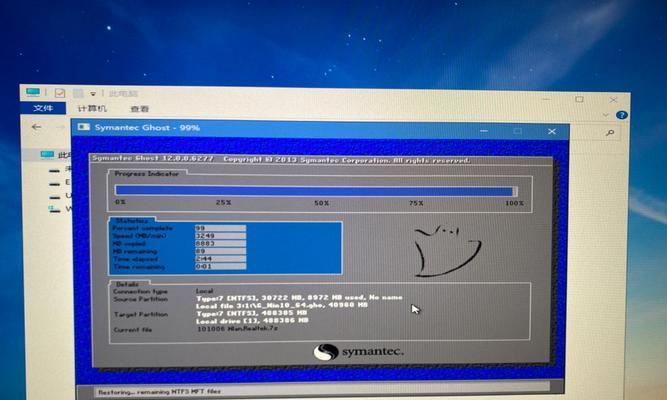Image resolution: width=667 pixels, height=400 pixels.
Task: Go back using Explorer's back arrow
Action: [37, 127]
